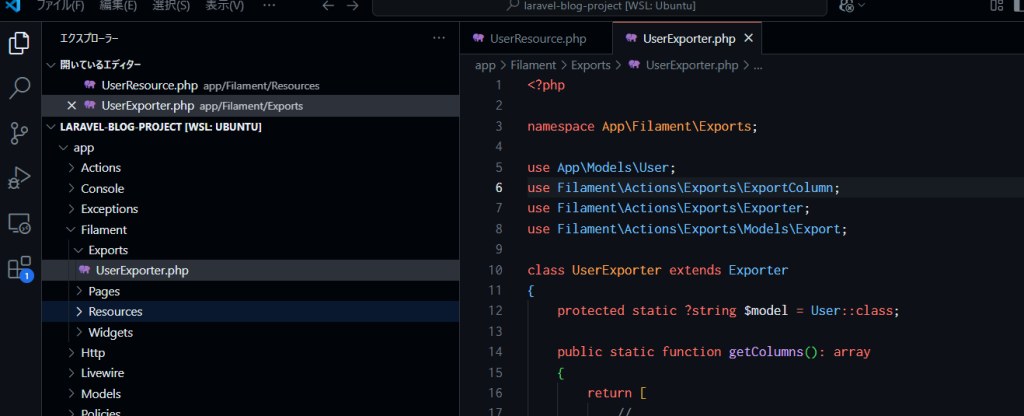Screen dimensions: 1024x416
Task: Open Explorer panel more actions ellipsis
Action: pos(439,39)
